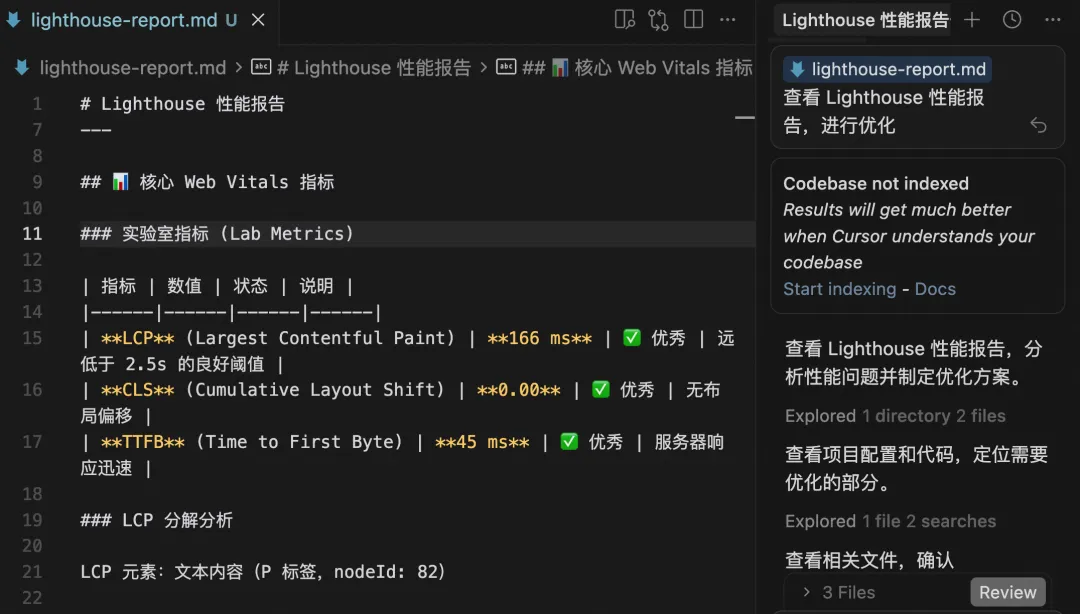The height and width of the screenshot is (614, 1080).
Task: Click the restore checkpoint arrow icon
Action: (x=1038, y=125)
